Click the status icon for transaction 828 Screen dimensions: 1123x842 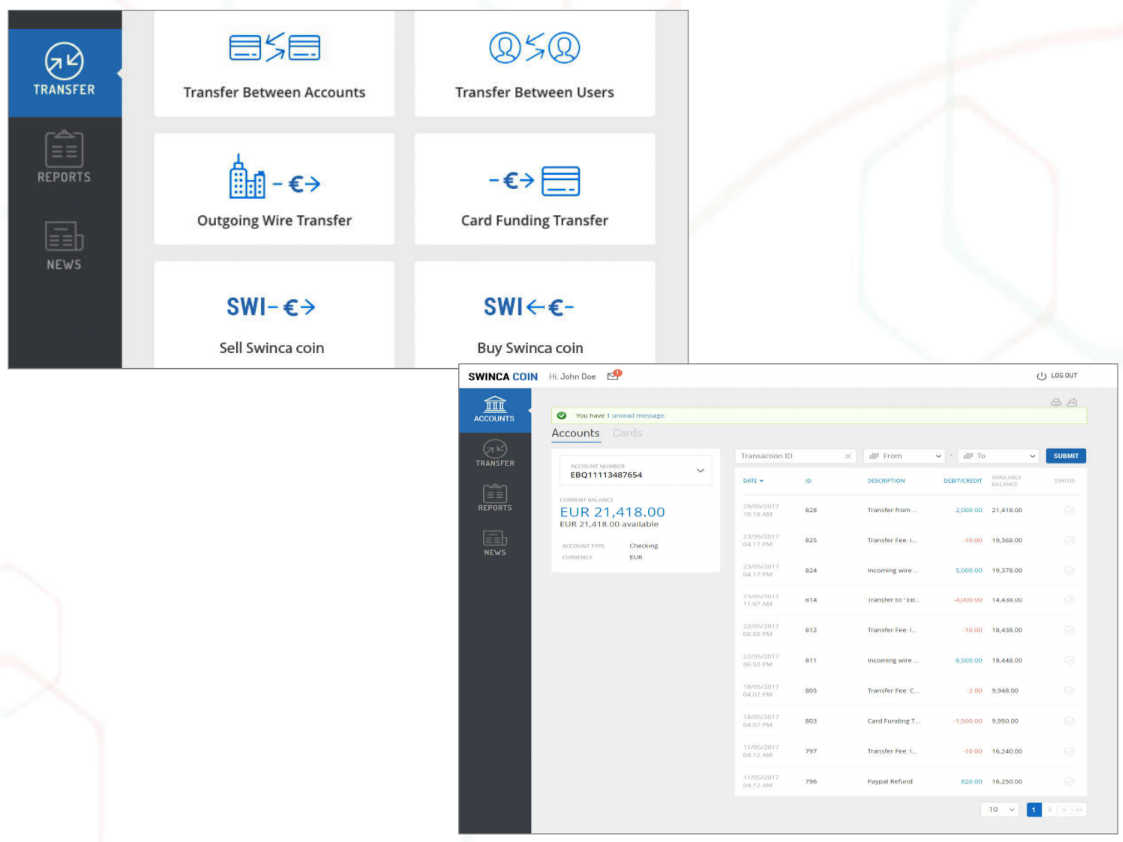point(1069,510)
